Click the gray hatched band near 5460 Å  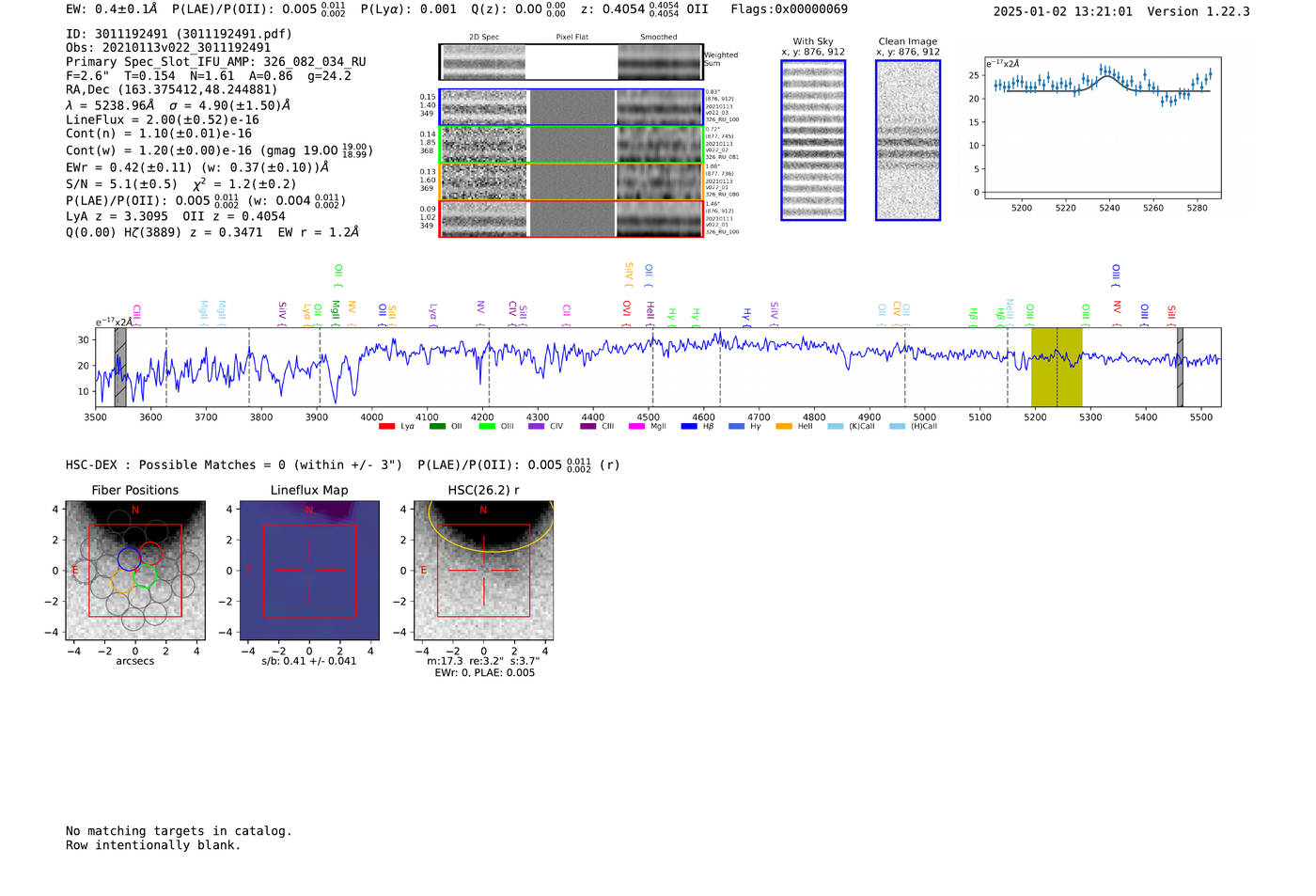[x=1180, y=368]
